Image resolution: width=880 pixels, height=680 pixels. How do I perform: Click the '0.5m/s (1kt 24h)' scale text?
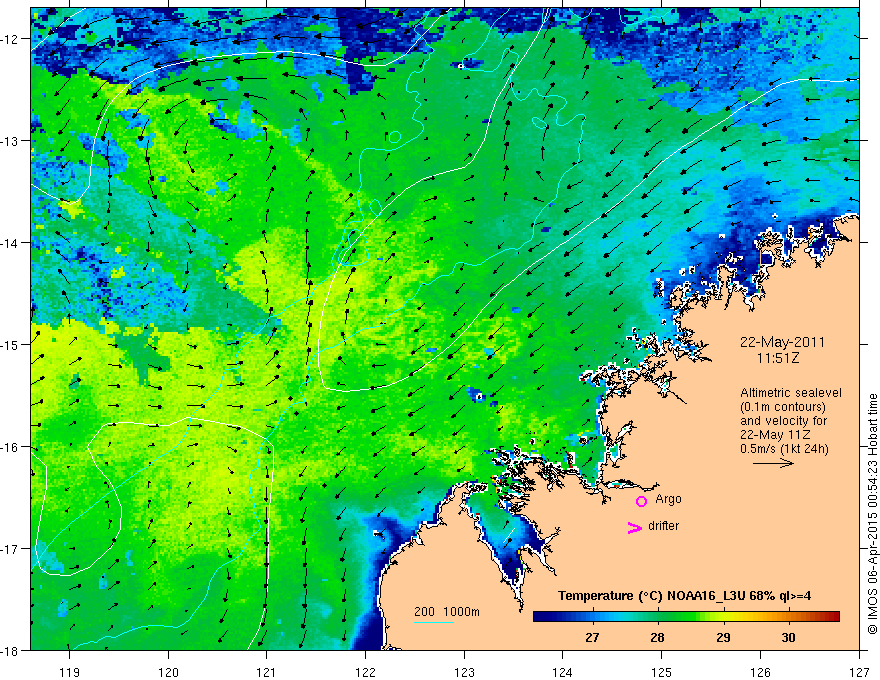click(784, 449)
